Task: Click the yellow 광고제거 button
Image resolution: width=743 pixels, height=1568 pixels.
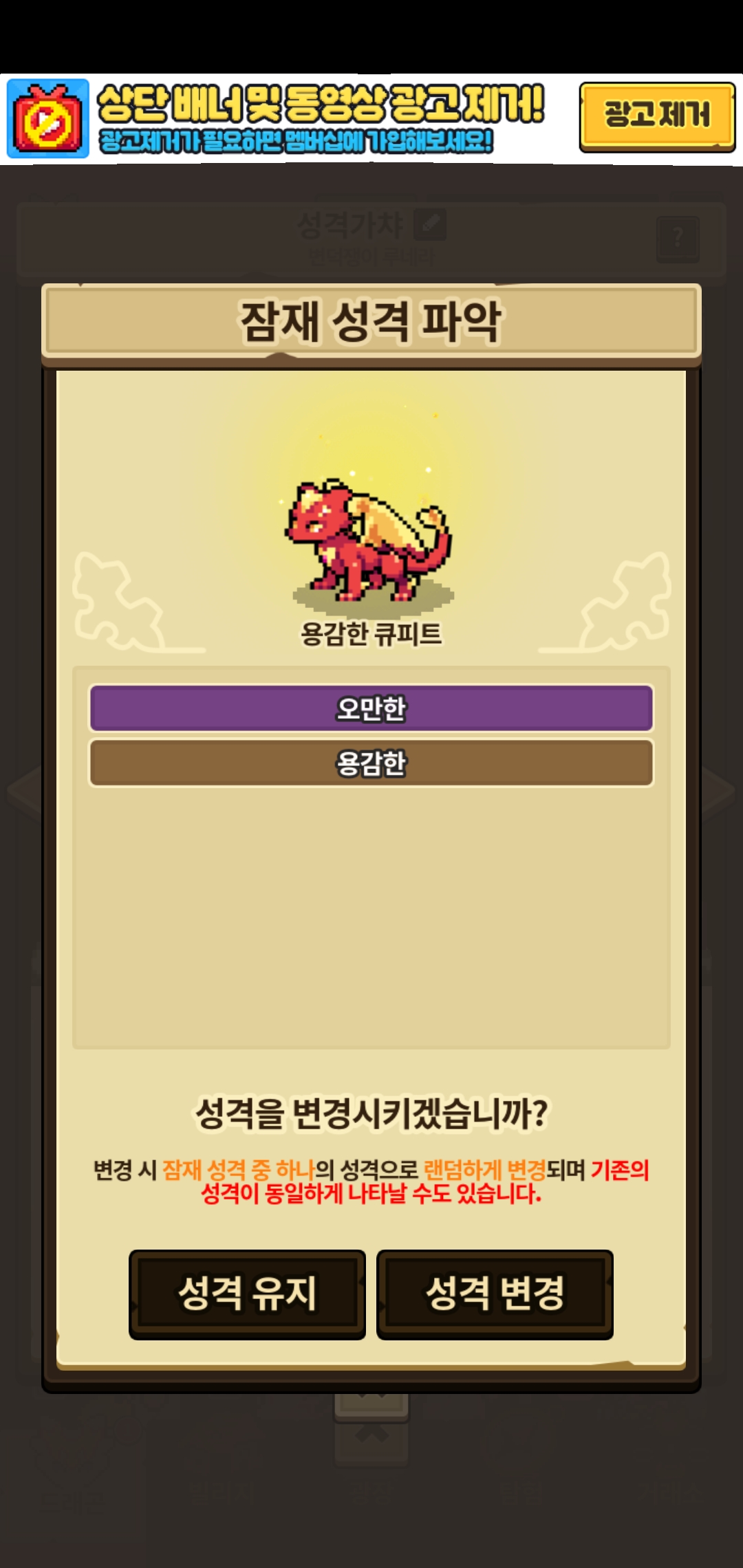Action: click(x=657, y=116)
